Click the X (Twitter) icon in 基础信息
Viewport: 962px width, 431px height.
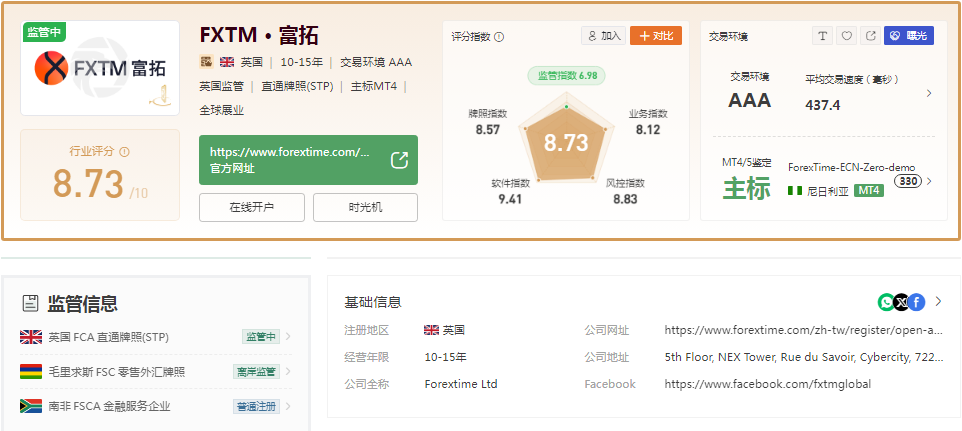(x=901, y=302)
